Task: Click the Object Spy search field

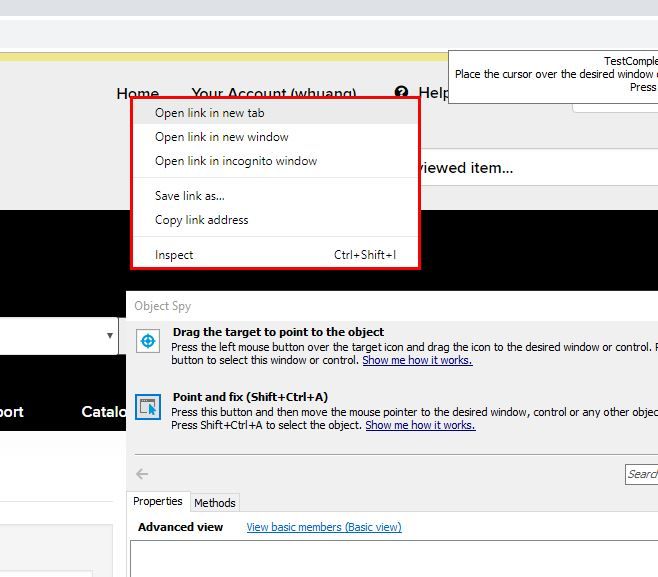Action: click(x=641, y=474)
